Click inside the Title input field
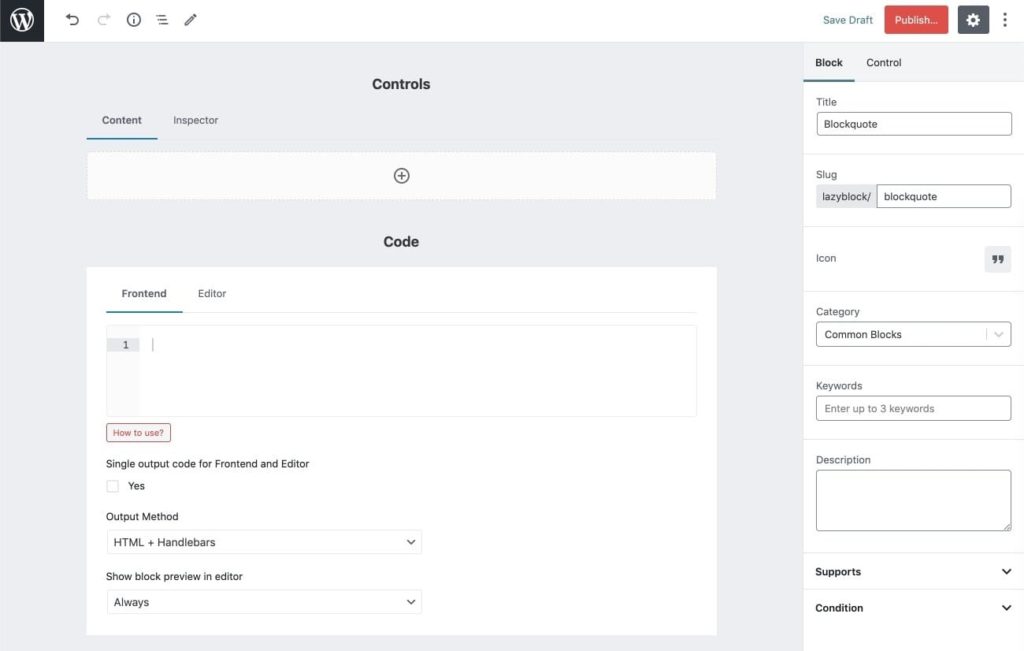 click(x=913, y=123)
